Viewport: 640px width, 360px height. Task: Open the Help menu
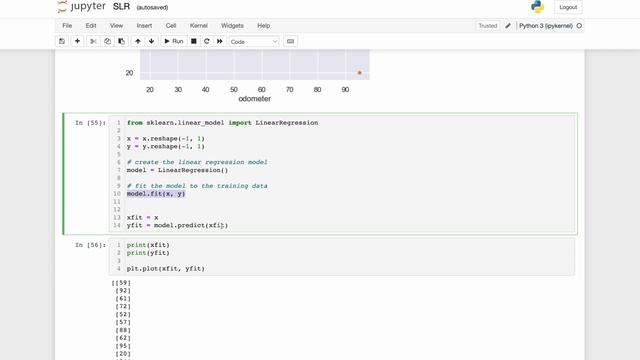coord(263,26)
